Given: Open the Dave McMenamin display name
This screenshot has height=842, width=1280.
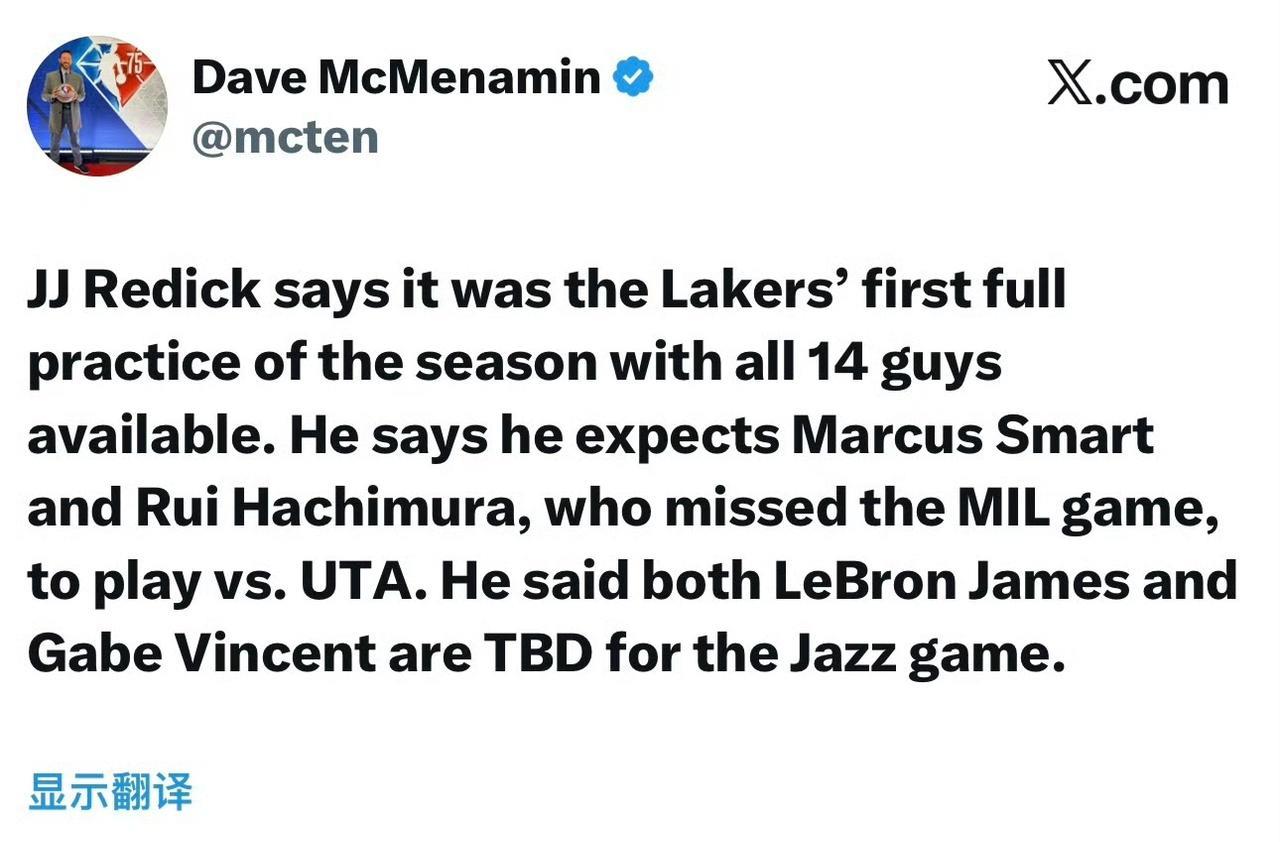Looking at the screenshot, I should [x=396, y=77].
